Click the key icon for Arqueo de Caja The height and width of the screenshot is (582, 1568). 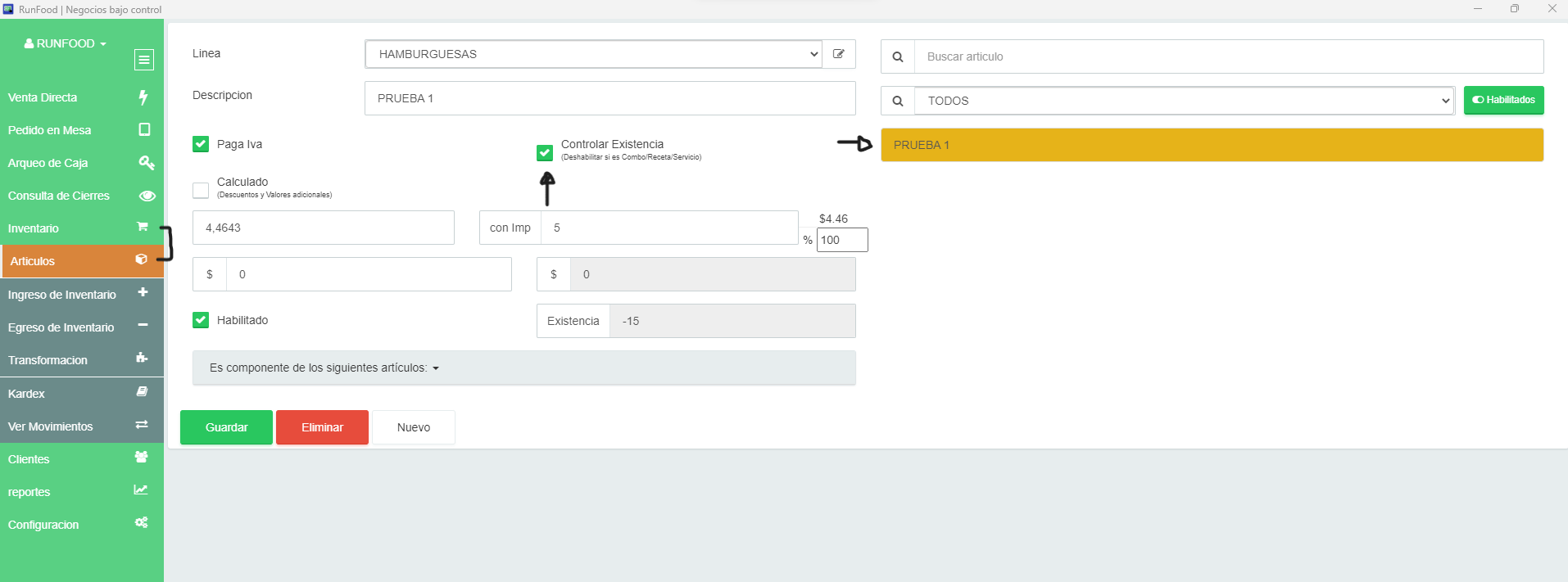tap(146, 163)
